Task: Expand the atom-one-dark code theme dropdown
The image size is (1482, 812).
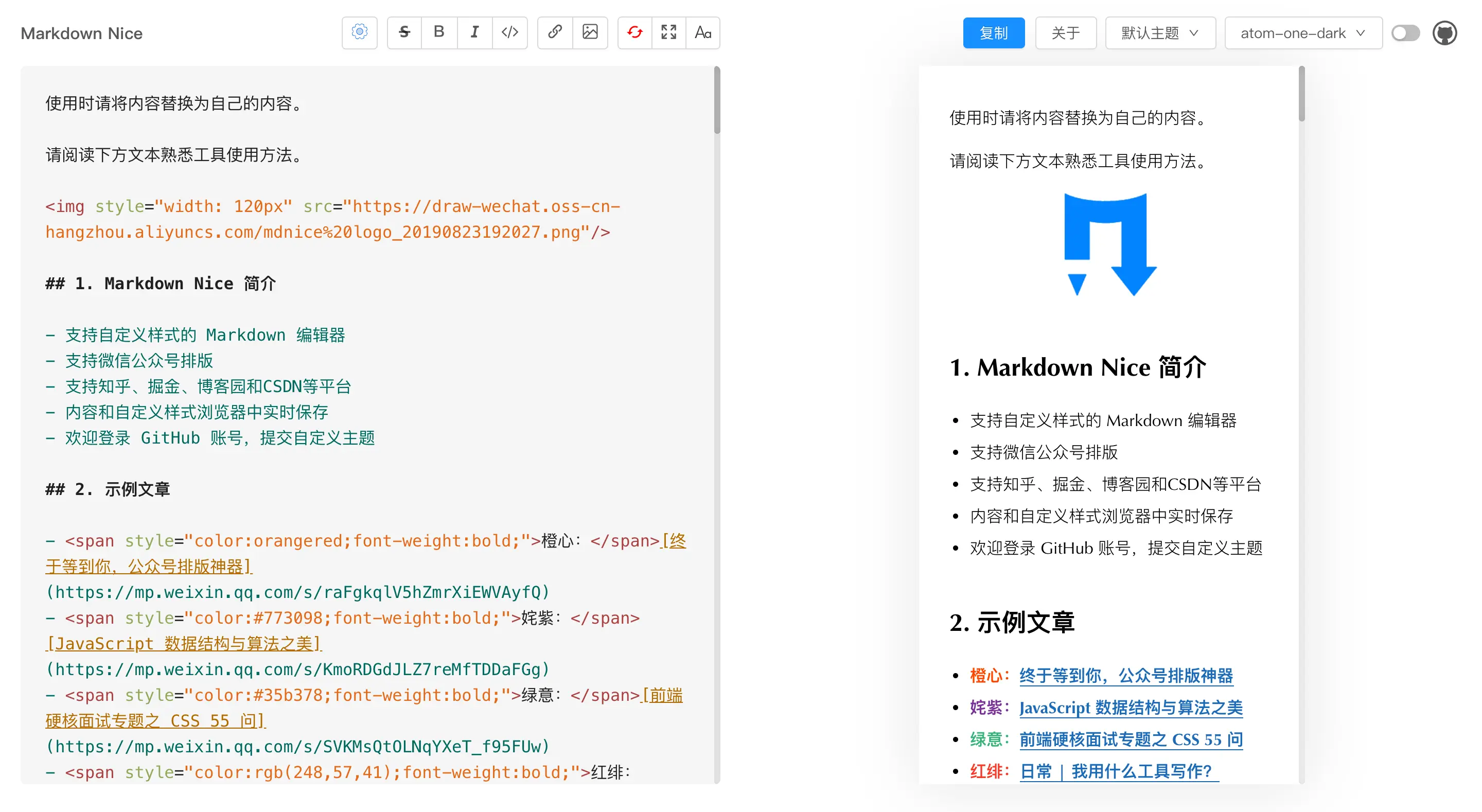Action: (x=1303, y=33)
